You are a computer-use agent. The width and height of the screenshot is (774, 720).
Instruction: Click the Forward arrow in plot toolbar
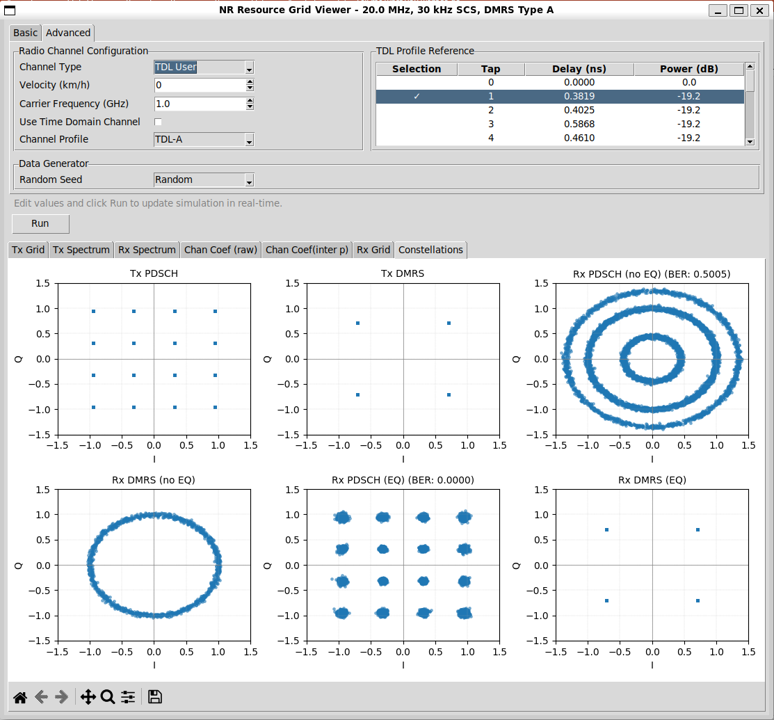tap(62, 697)
